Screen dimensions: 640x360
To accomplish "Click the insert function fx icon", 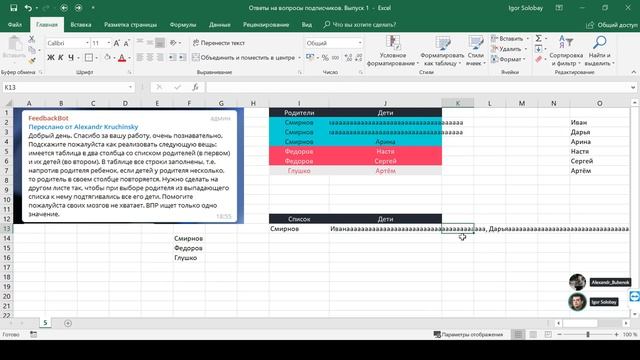I will 196,87.
